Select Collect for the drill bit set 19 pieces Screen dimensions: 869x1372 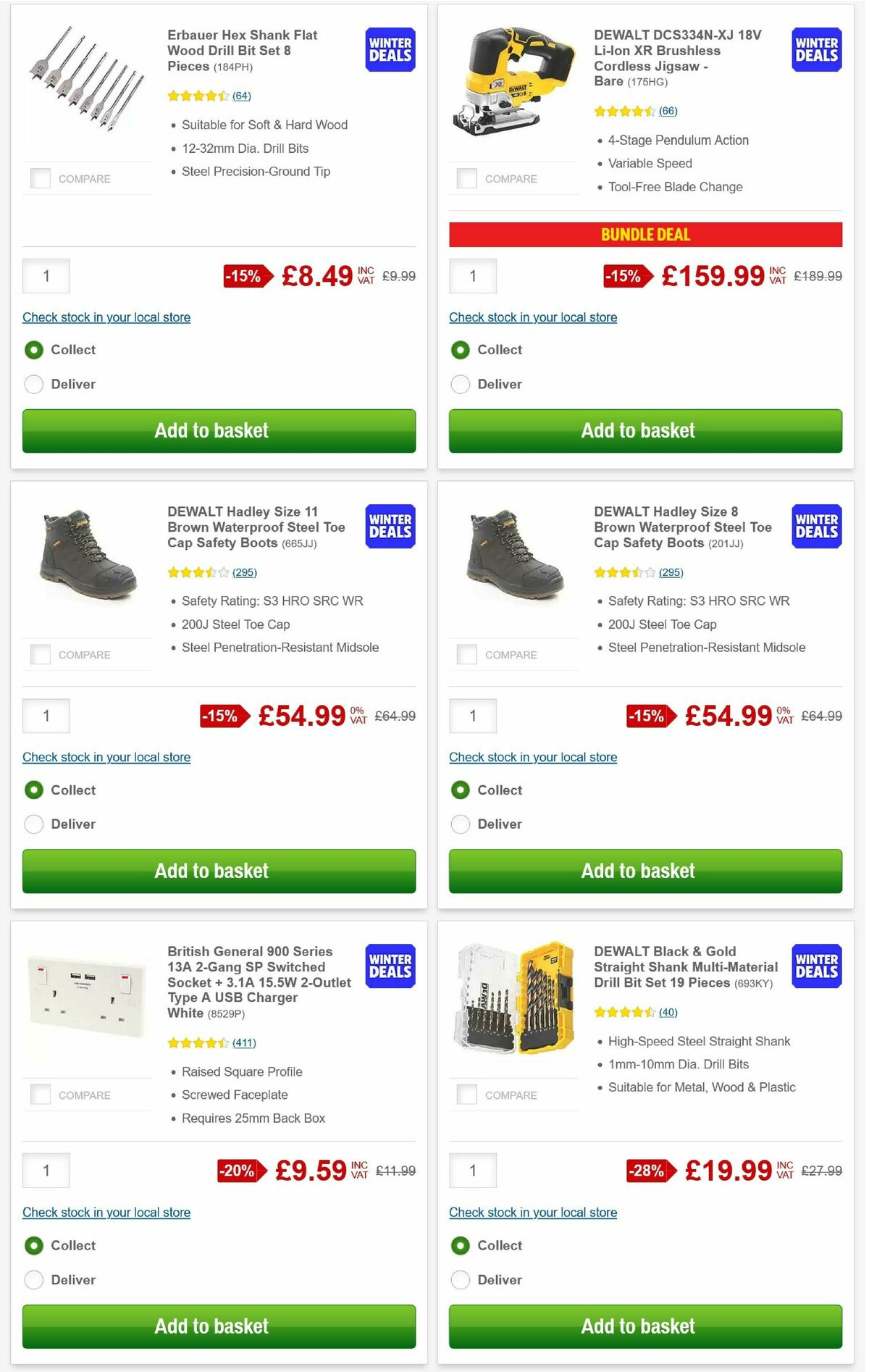click(461, 1245)
